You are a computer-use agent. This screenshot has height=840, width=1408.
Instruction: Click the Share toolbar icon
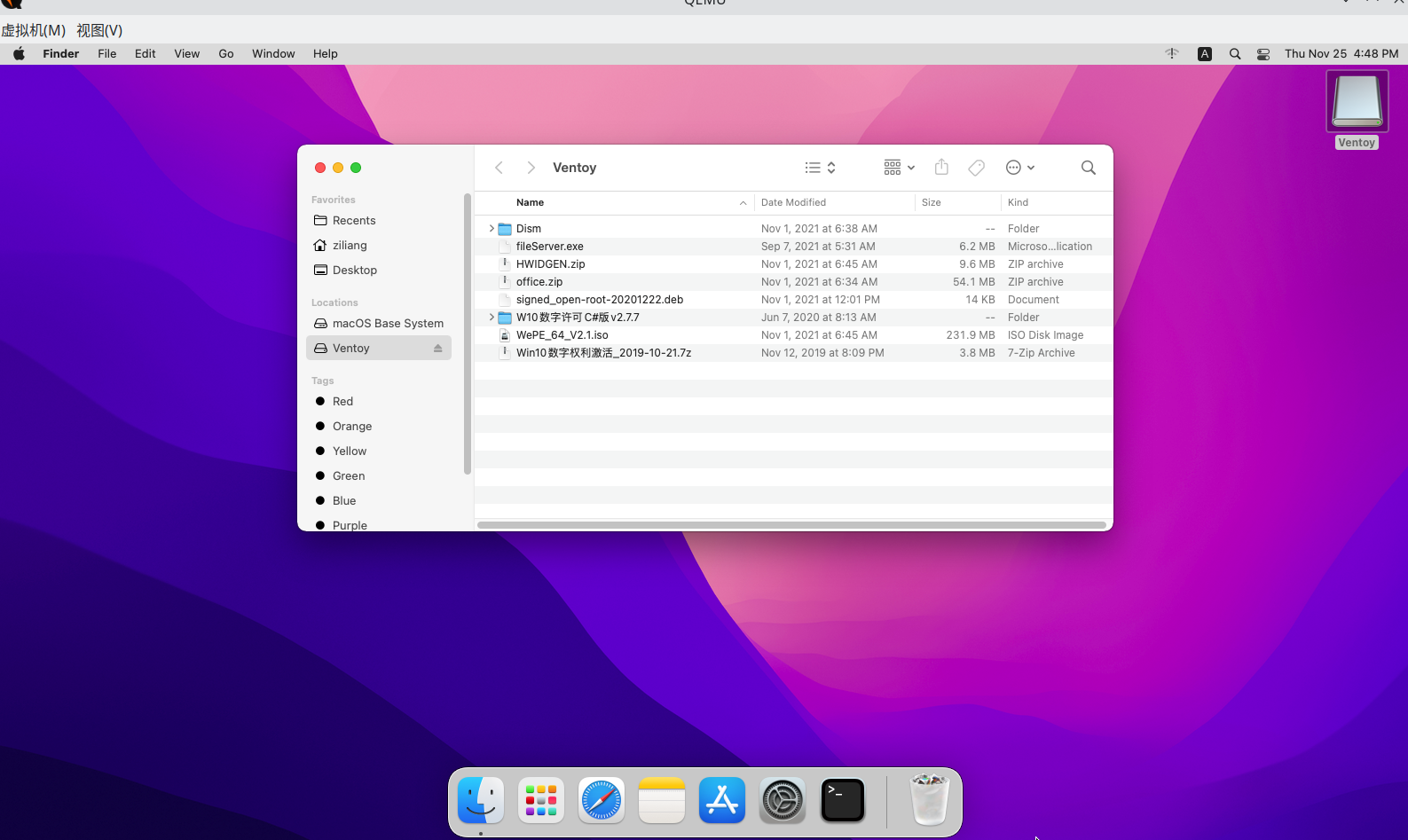point(941,167)
